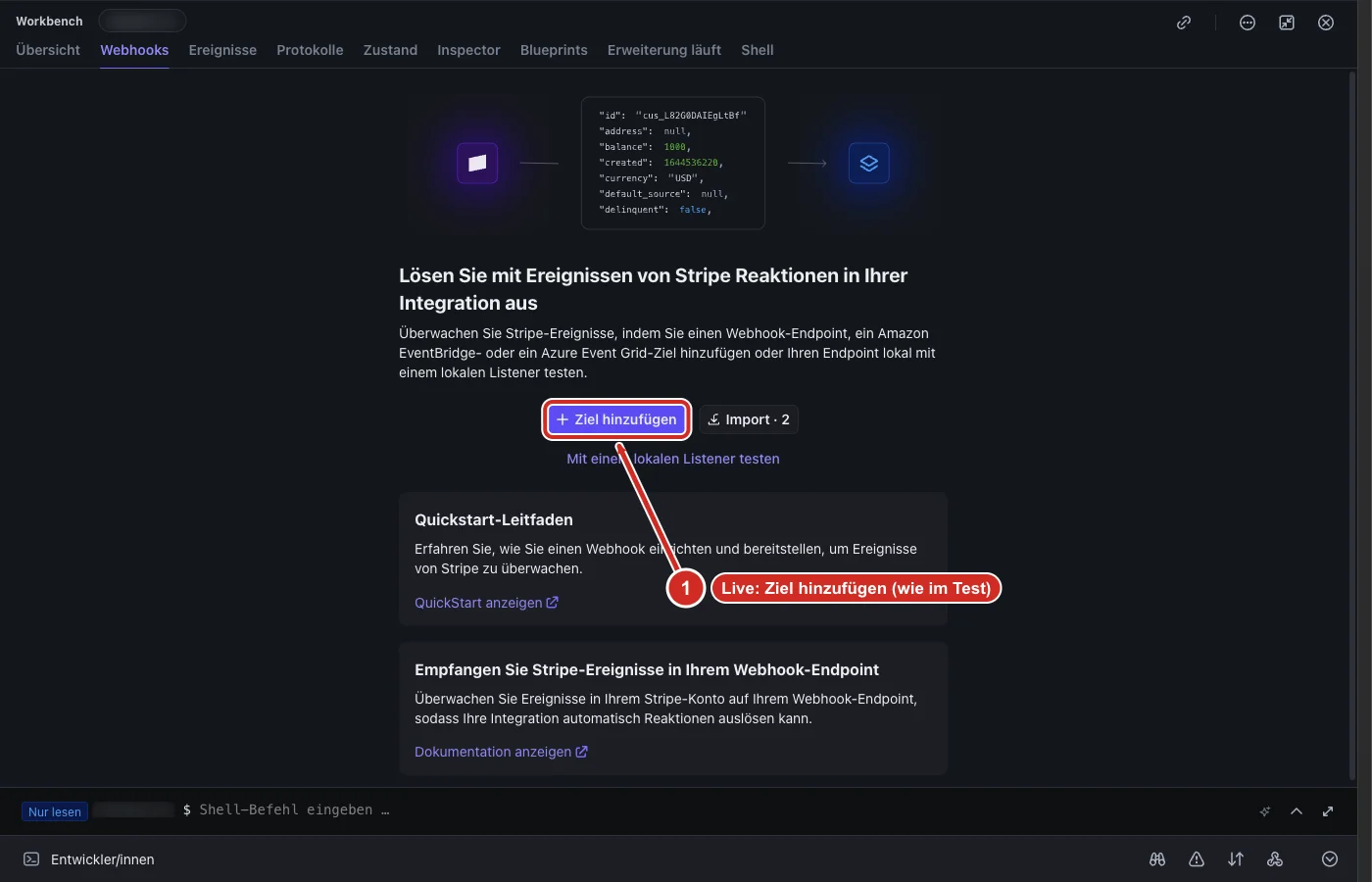The width and height of the screenshot is (1372, 882).
Task: Collapse the shell with the chevron up
Action: (x=1297, y=811)
